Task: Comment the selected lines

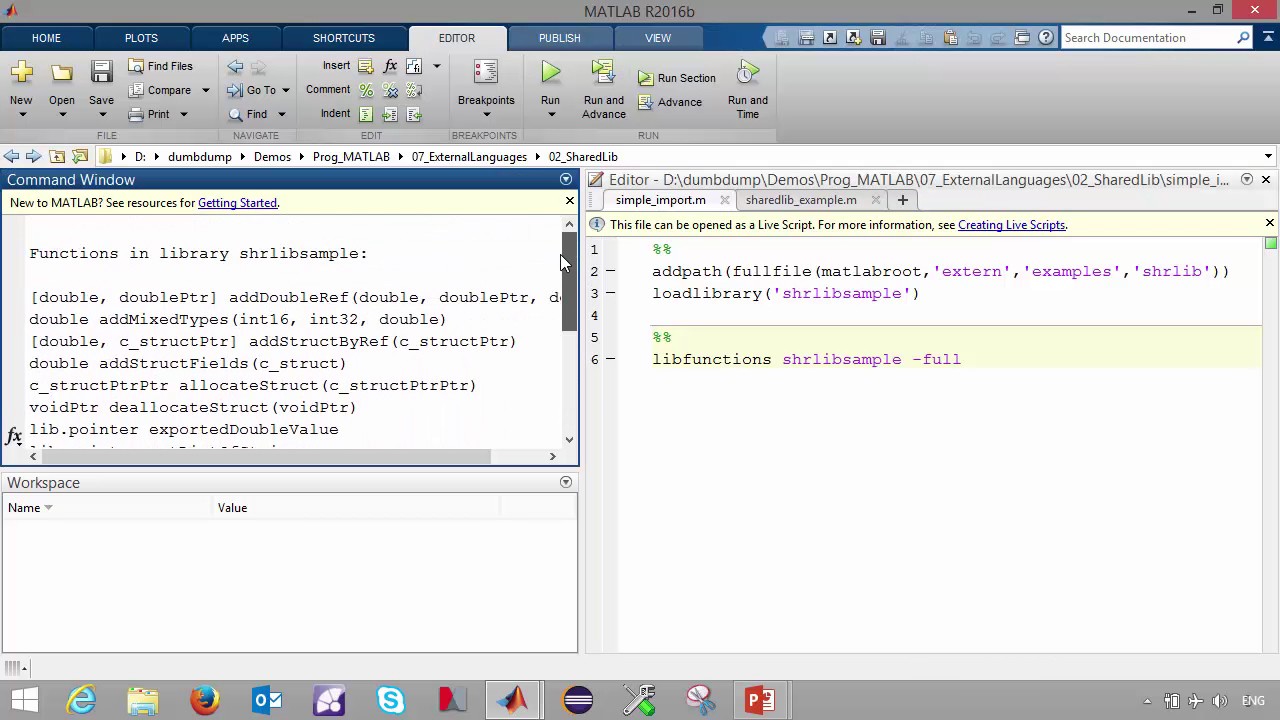Action: [366, 90]
